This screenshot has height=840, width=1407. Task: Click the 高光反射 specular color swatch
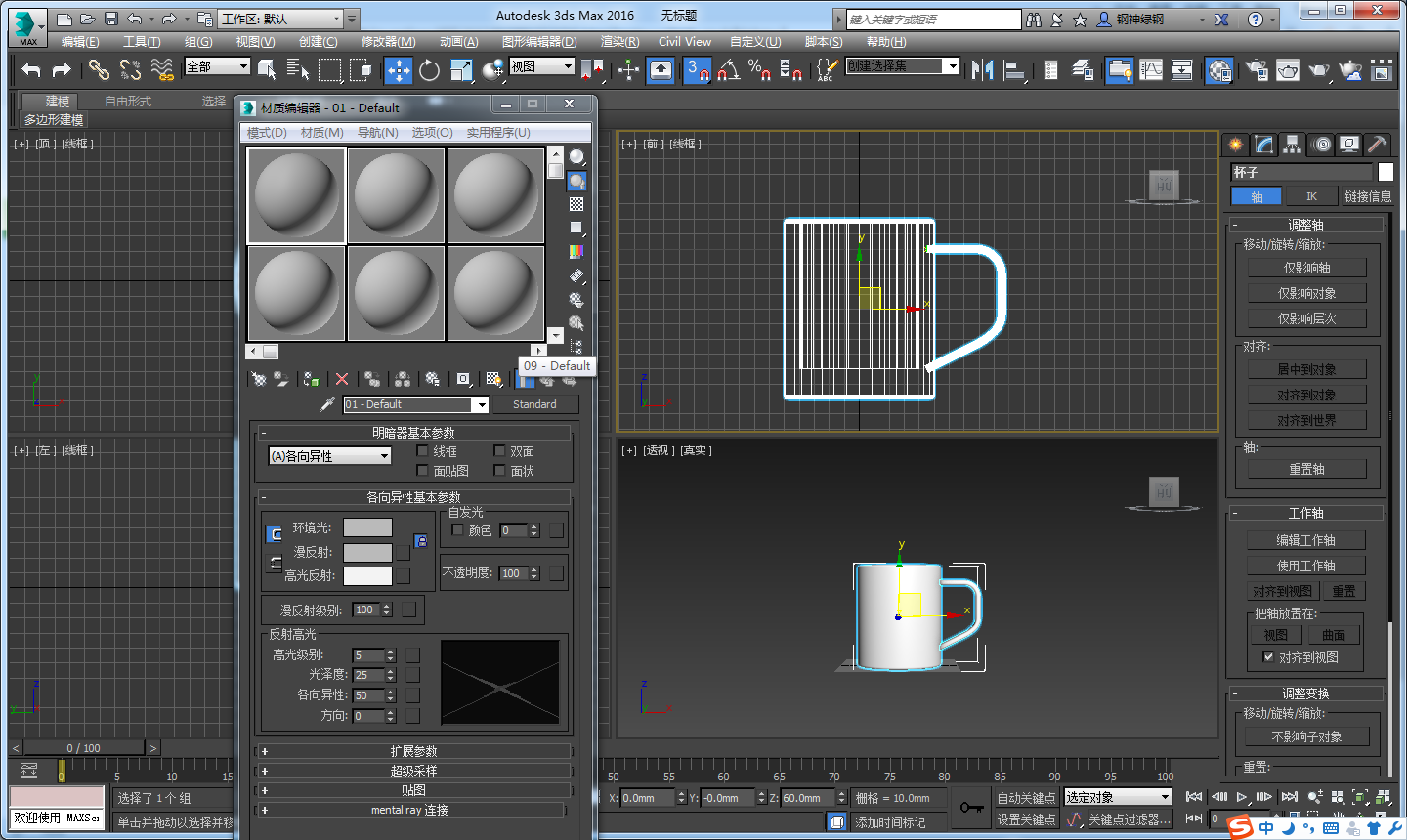tap(367, 576)
